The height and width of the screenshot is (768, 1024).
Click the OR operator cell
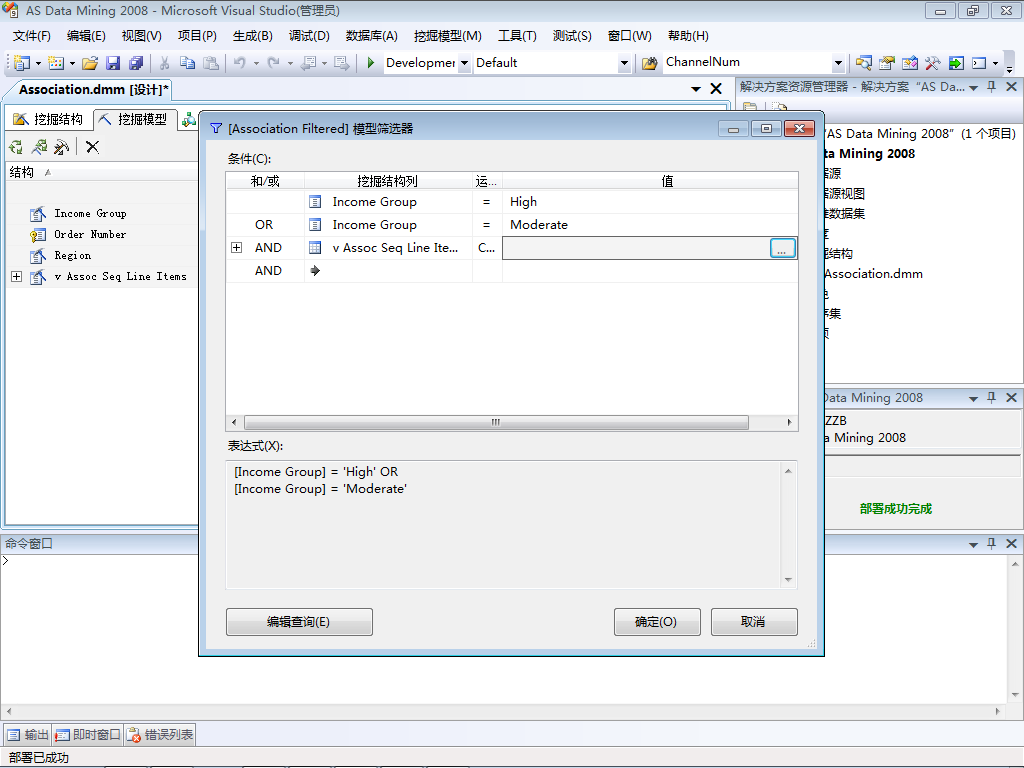(264, 225)
